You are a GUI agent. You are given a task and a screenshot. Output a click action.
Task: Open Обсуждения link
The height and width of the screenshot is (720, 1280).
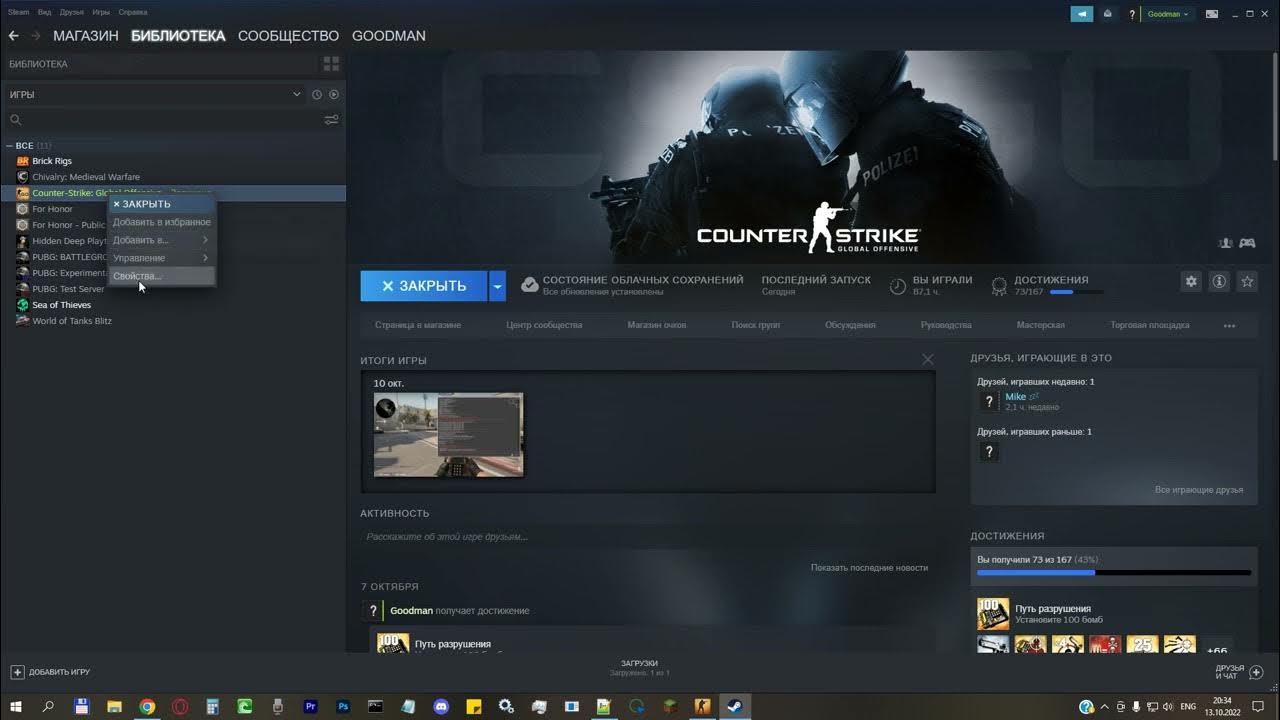[850, 325]
